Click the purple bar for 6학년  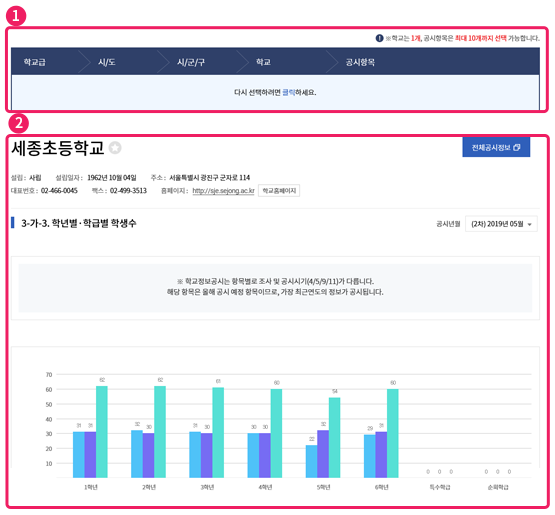(x=381, y=455)
